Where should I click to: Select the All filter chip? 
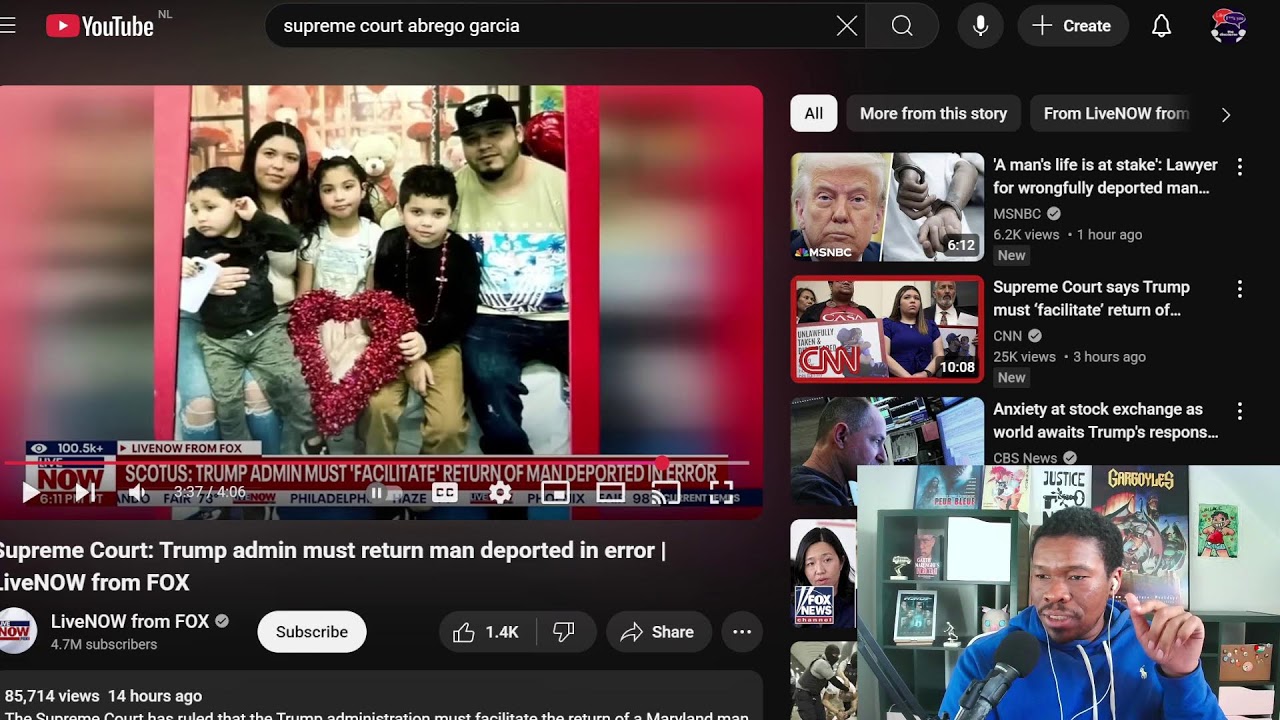pyautogui.click(x=814, y=114)
